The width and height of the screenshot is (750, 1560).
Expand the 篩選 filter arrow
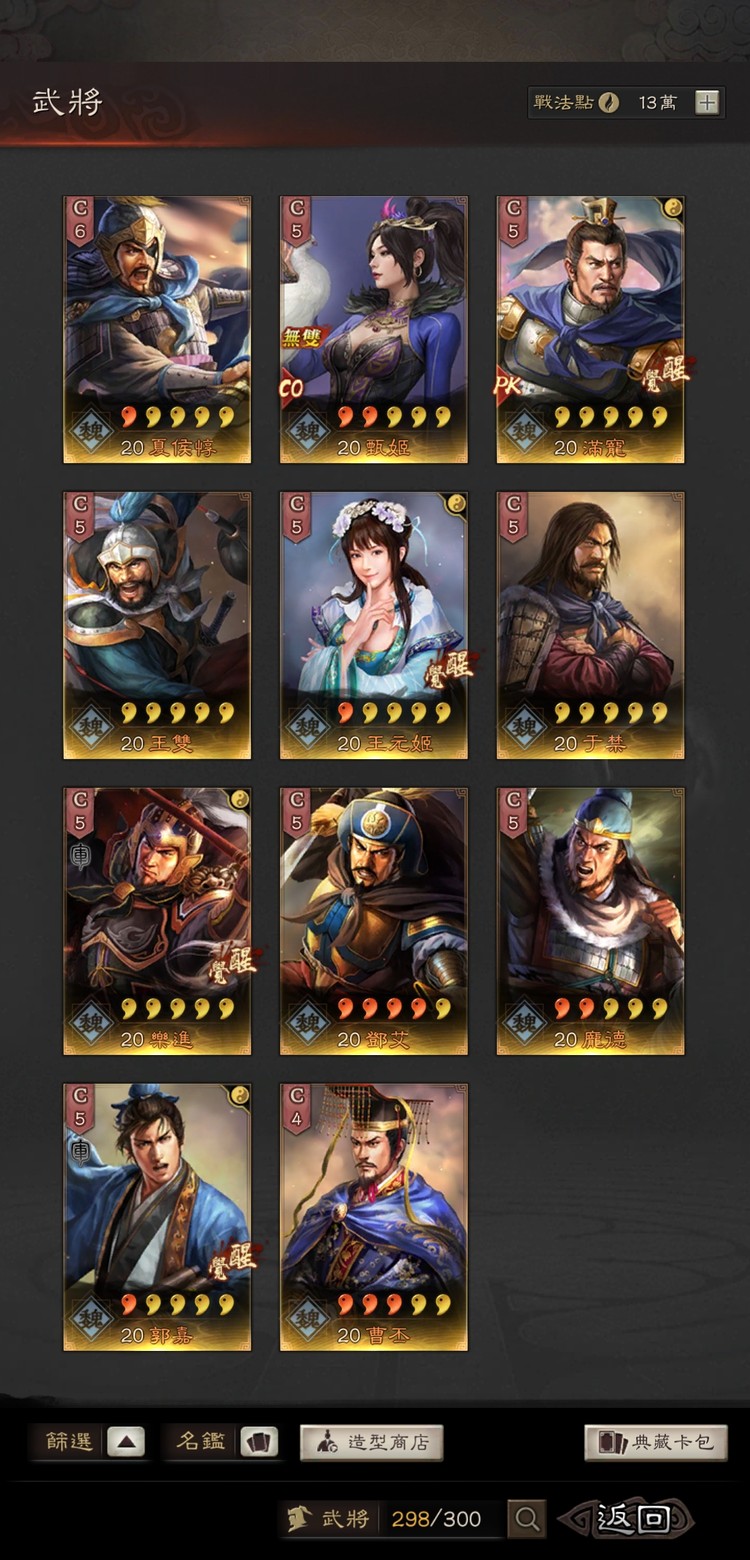click(126, 1442)
